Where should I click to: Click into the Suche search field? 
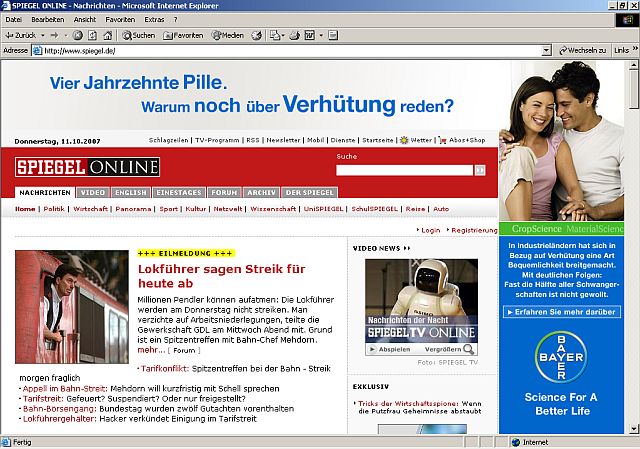(404, 170)
